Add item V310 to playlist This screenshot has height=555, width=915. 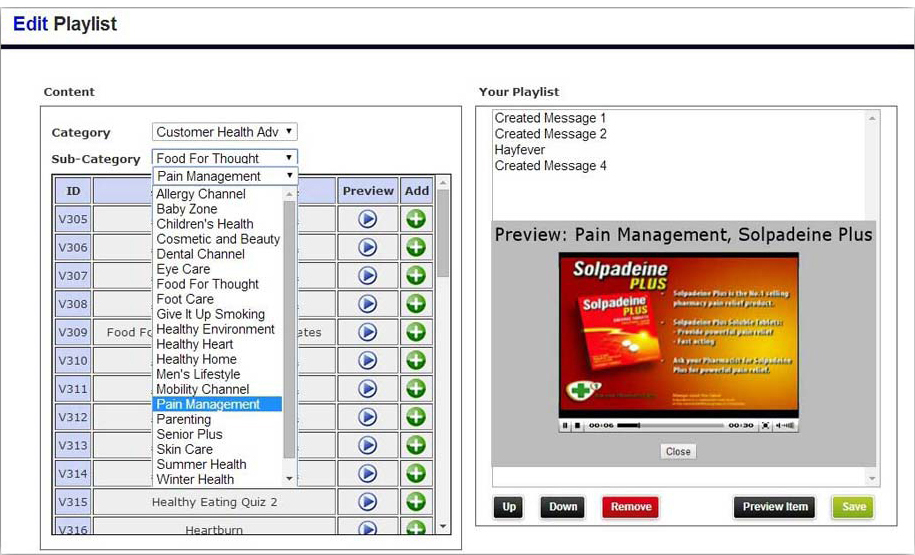pyautogui.click(x=415, y=360)
